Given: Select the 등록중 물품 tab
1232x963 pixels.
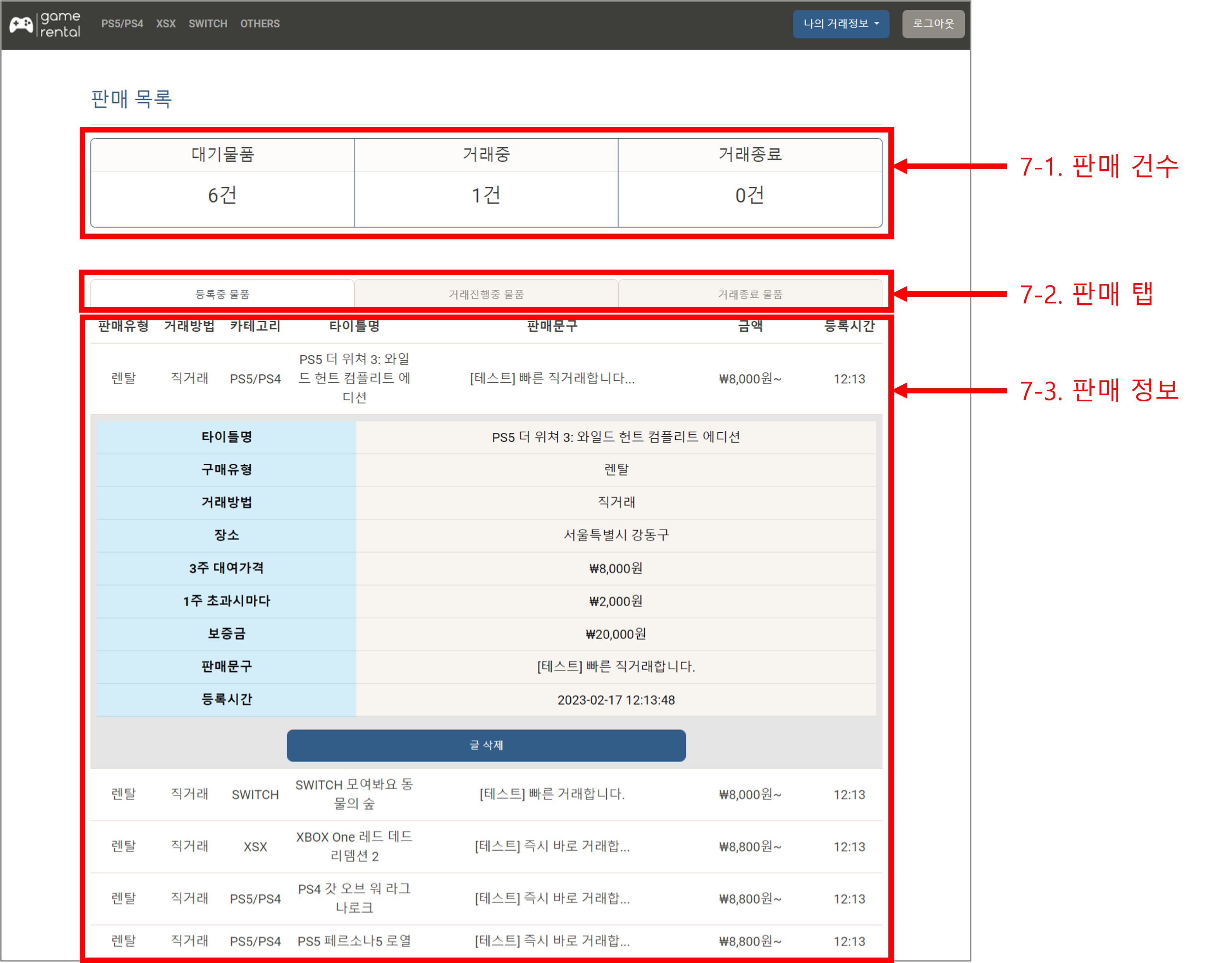Looking at the screenshot, I should (221, 293).
